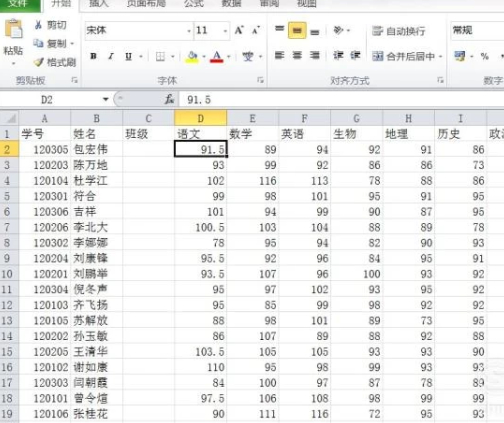Click the accounting number format icon
This screenshot has width=504, height=423.
(460, 56)
